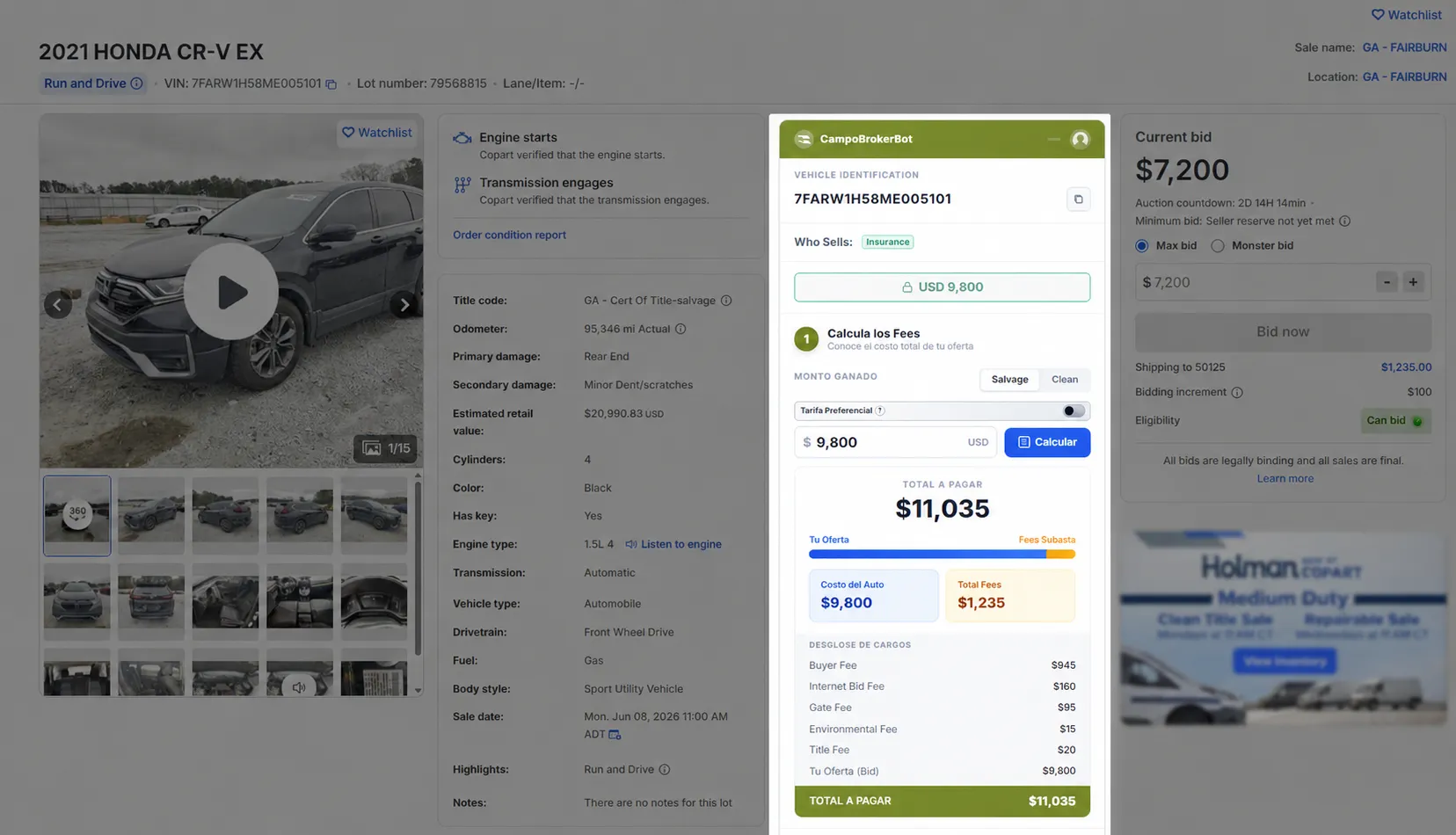Click the Buyer Fee $945 row
This screenshot has height=835, width=1456.
tap(942, 665)
